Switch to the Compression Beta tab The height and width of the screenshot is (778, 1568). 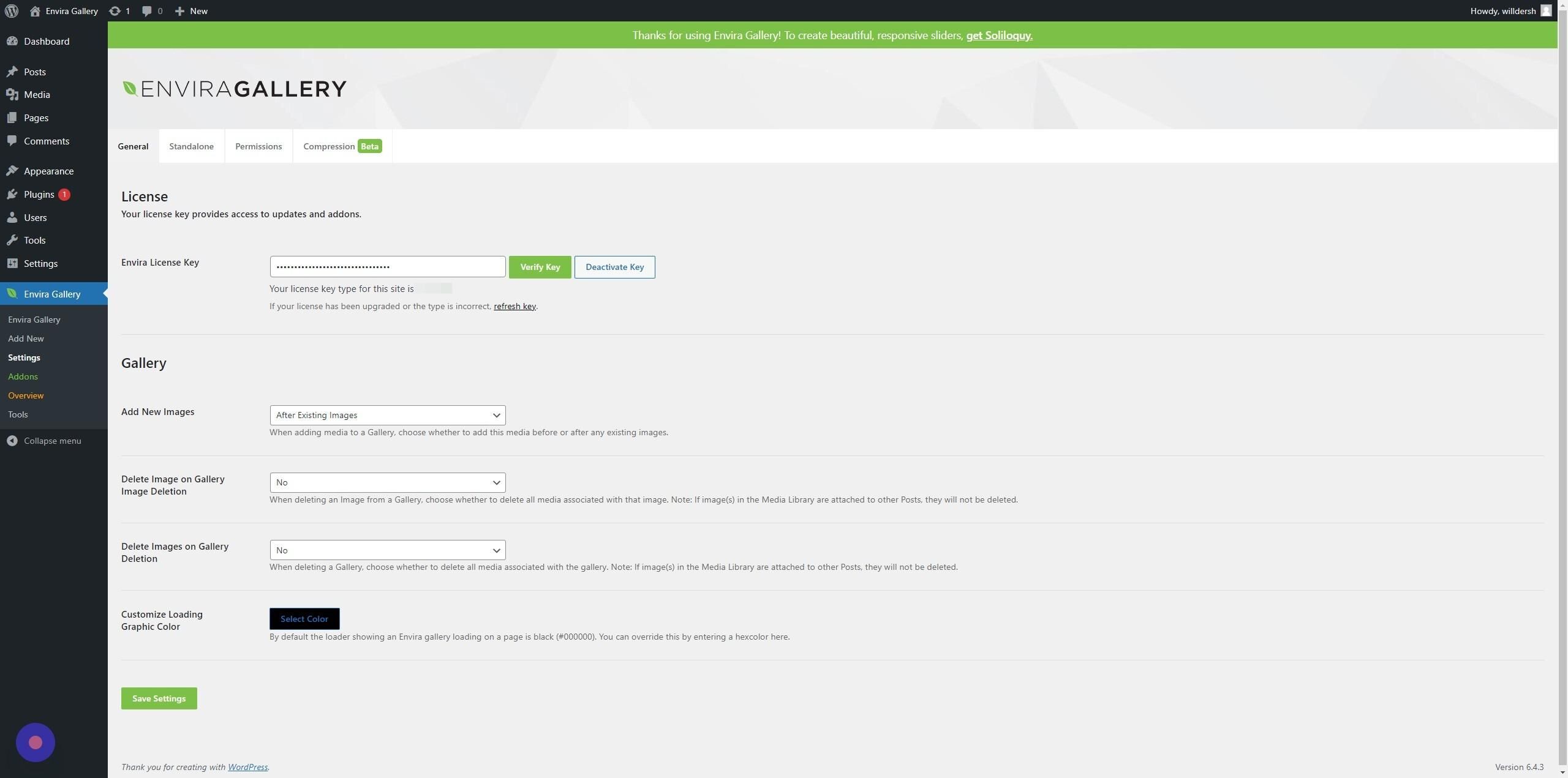coord(342,146)
